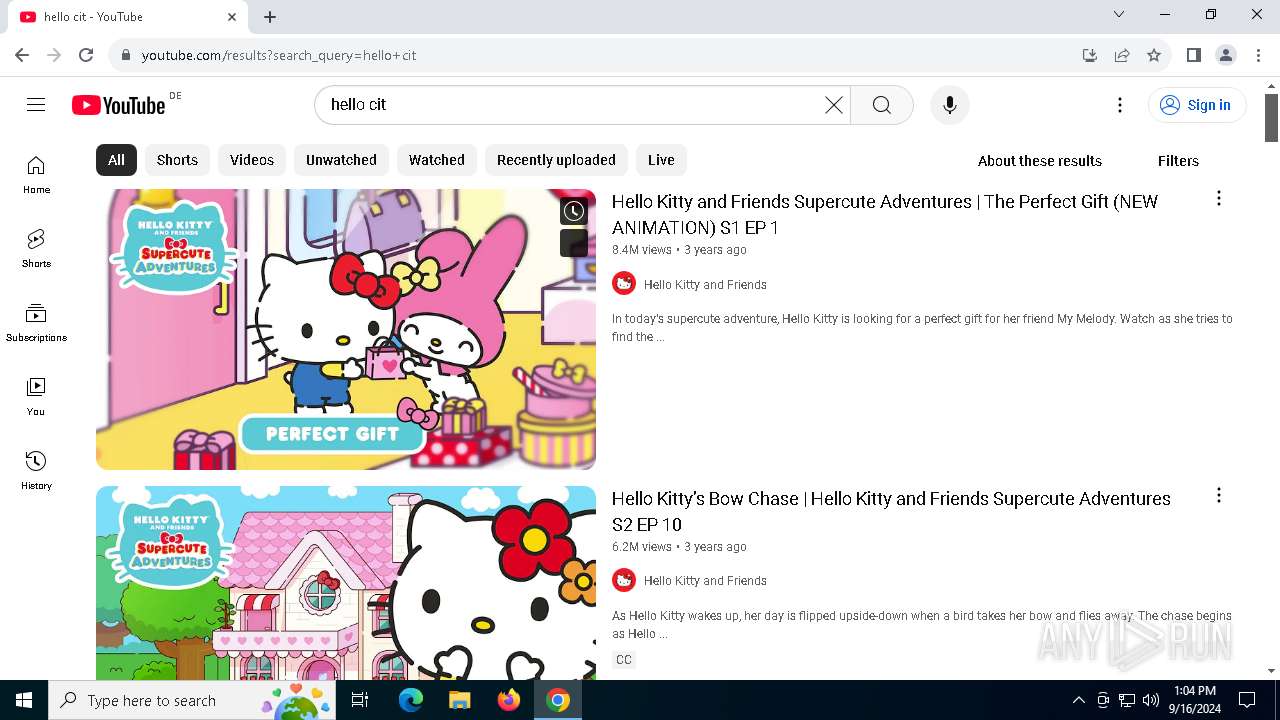
Task: Open the YouTube hamburger guide menu
Action: pos(36,105)
